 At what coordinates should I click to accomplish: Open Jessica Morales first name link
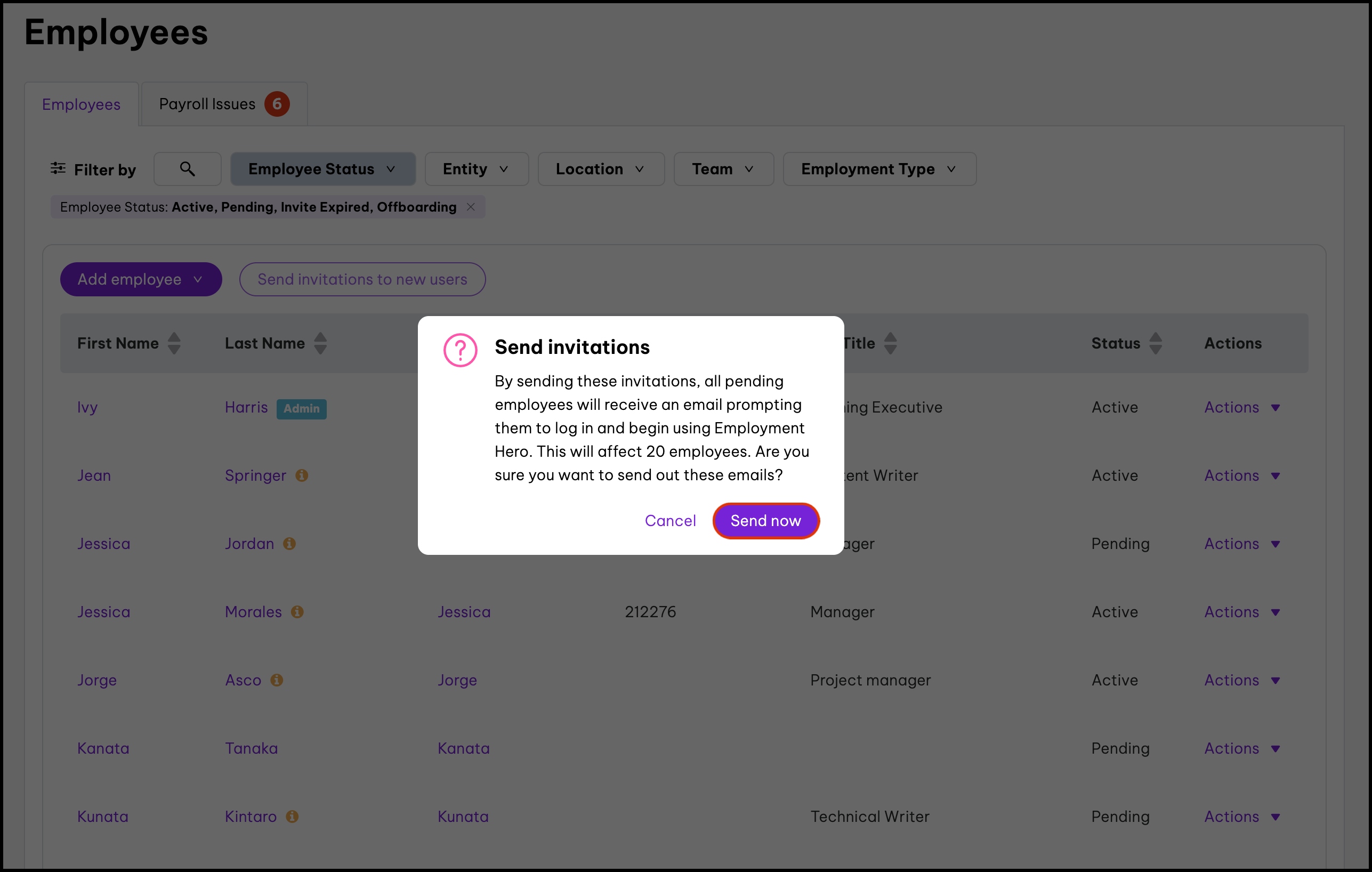point(104,611)
